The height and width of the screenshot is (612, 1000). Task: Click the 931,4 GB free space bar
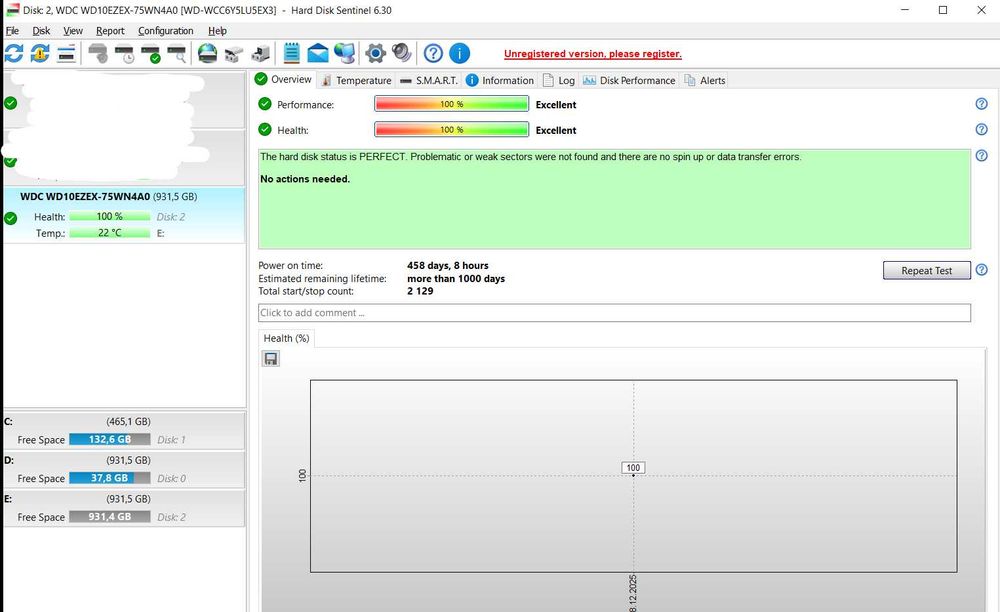tap(110, 517)
